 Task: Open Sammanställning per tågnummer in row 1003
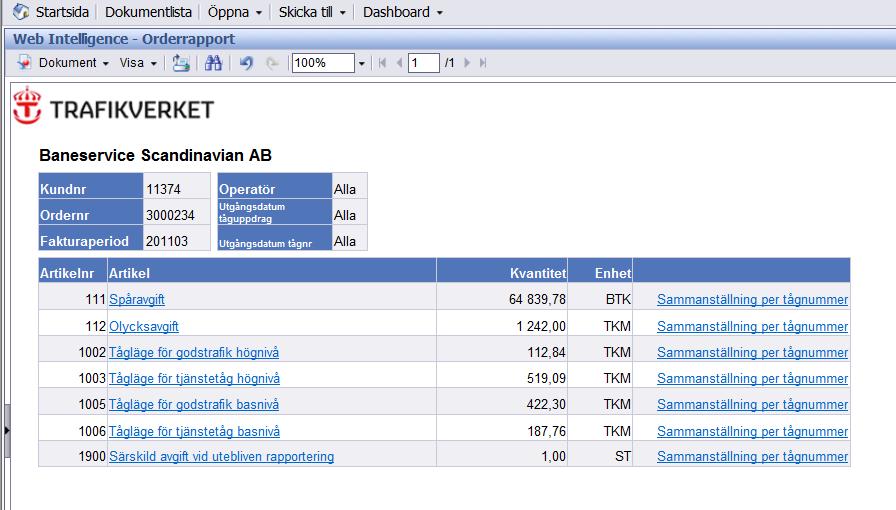pos(752,378)
